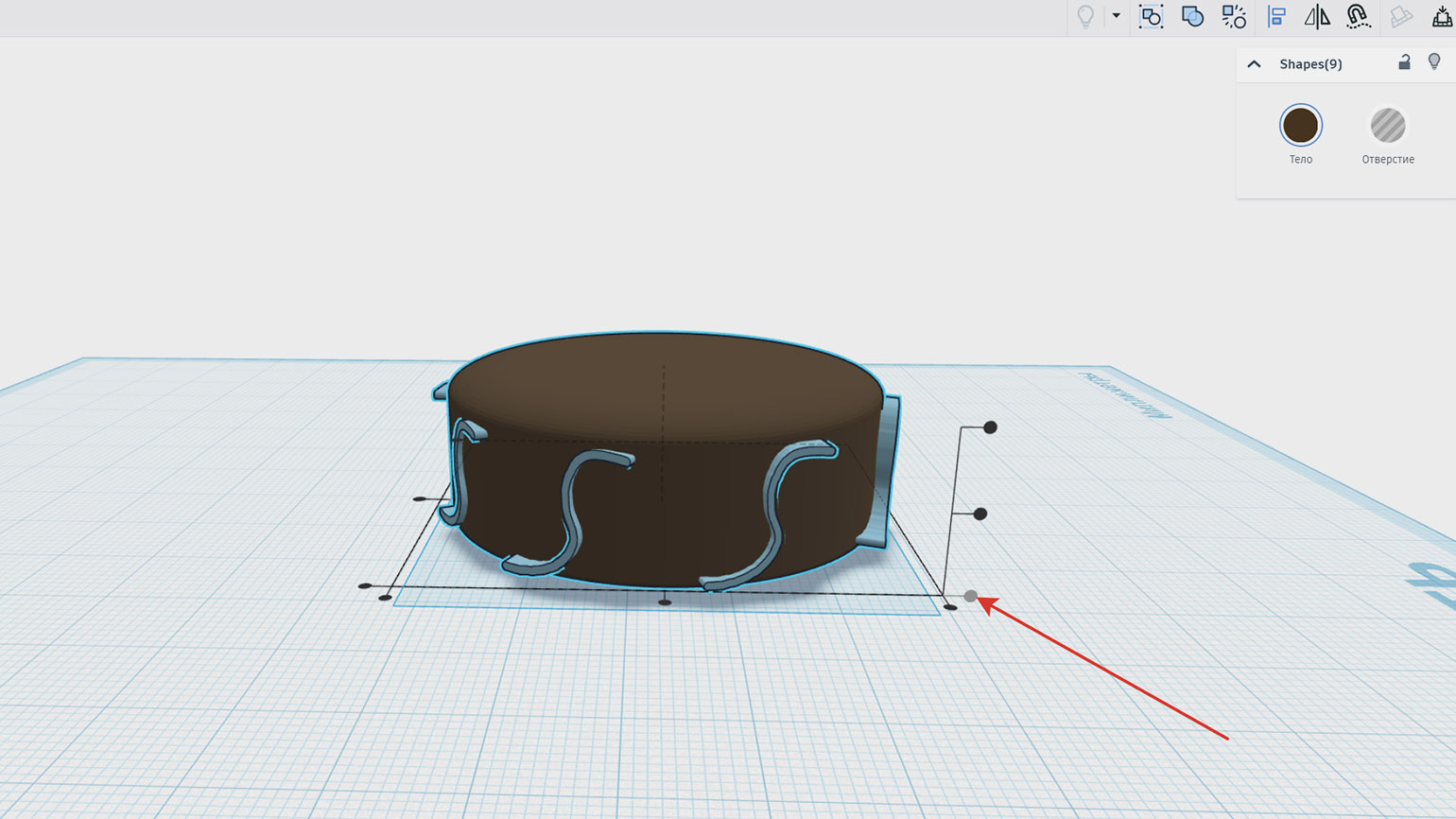Viewport: 1456px width, 819px height.
Task: Collapse the Shapes(9) panel with the chevron
Action: coord(1255,64)
